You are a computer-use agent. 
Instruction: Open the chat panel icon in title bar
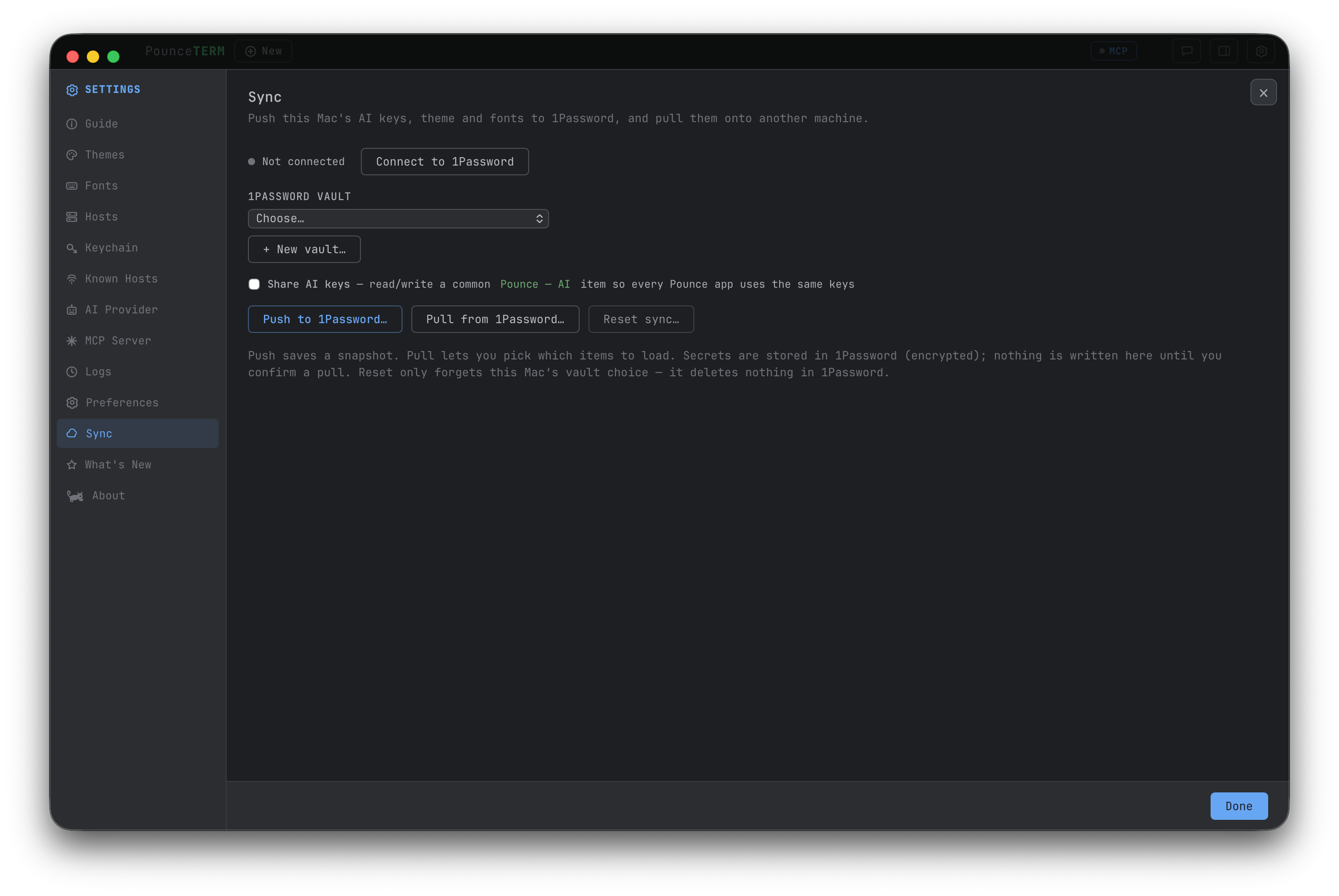[x=1186, y=51]
